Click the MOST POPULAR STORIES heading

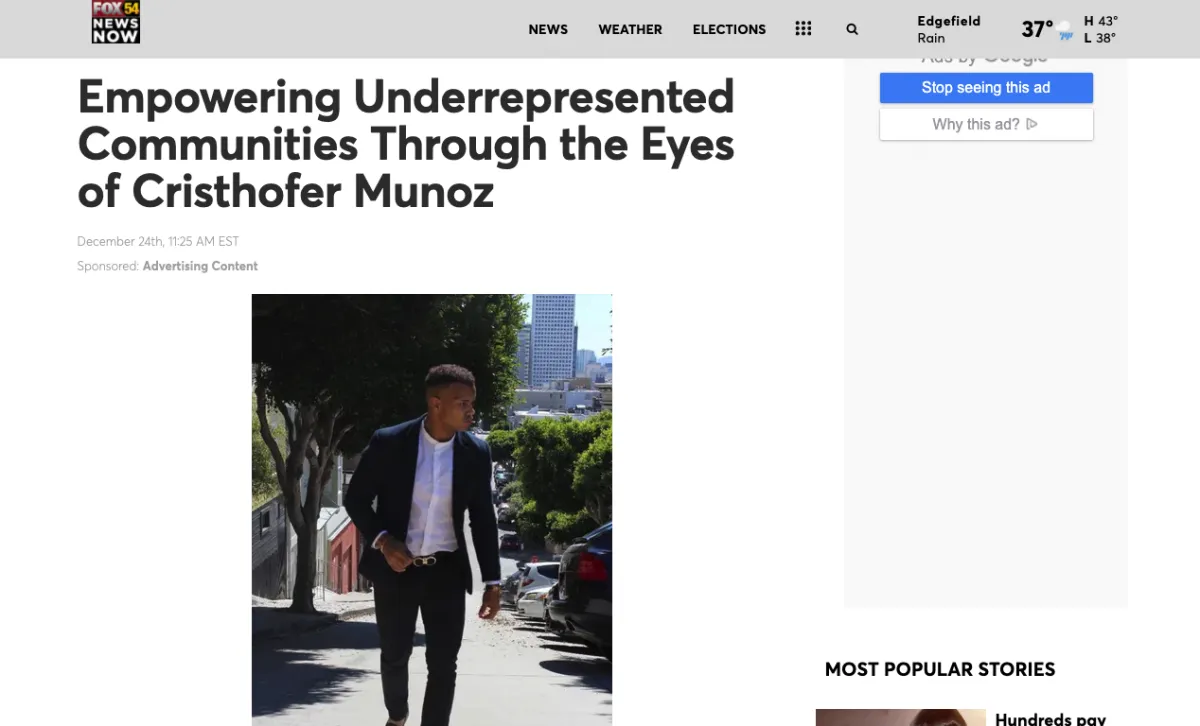[939, 669]
